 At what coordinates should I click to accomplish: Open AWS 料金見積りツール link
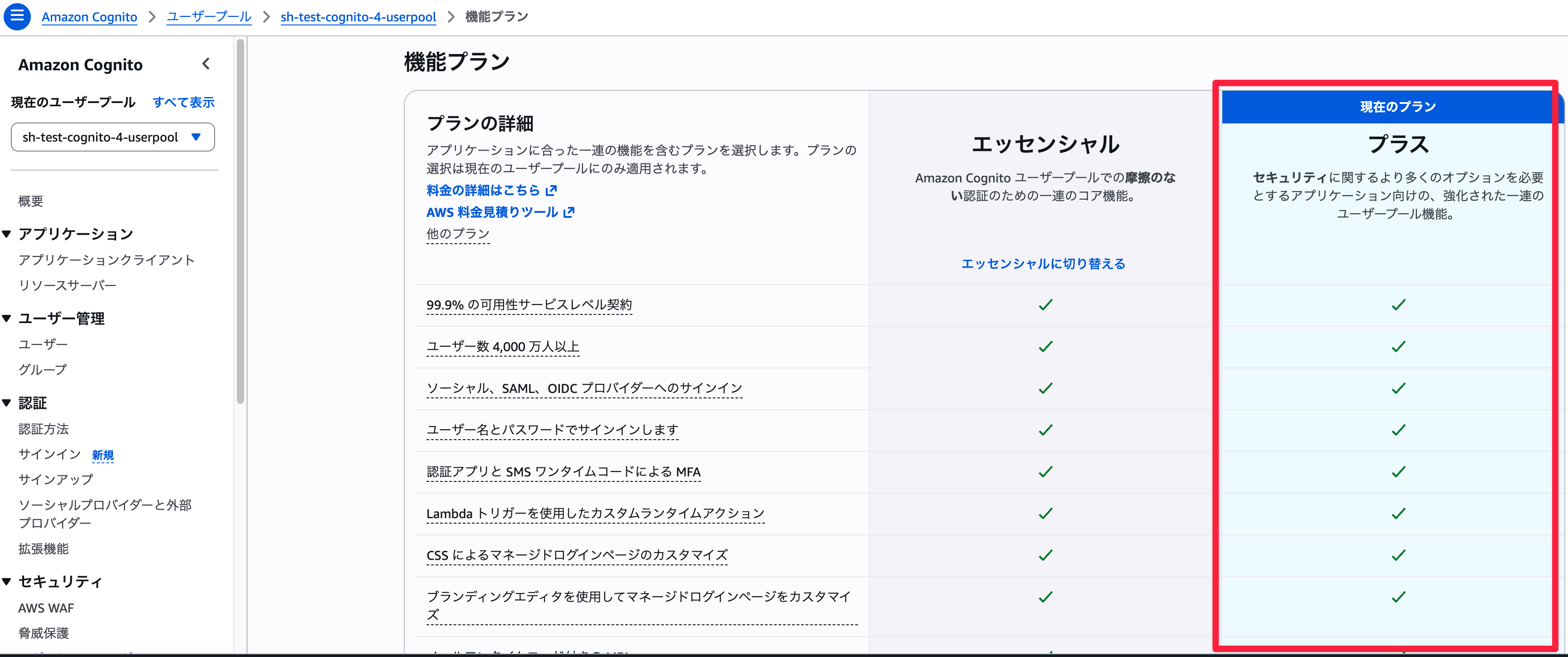pyautogui.click(x=492, y=212)
